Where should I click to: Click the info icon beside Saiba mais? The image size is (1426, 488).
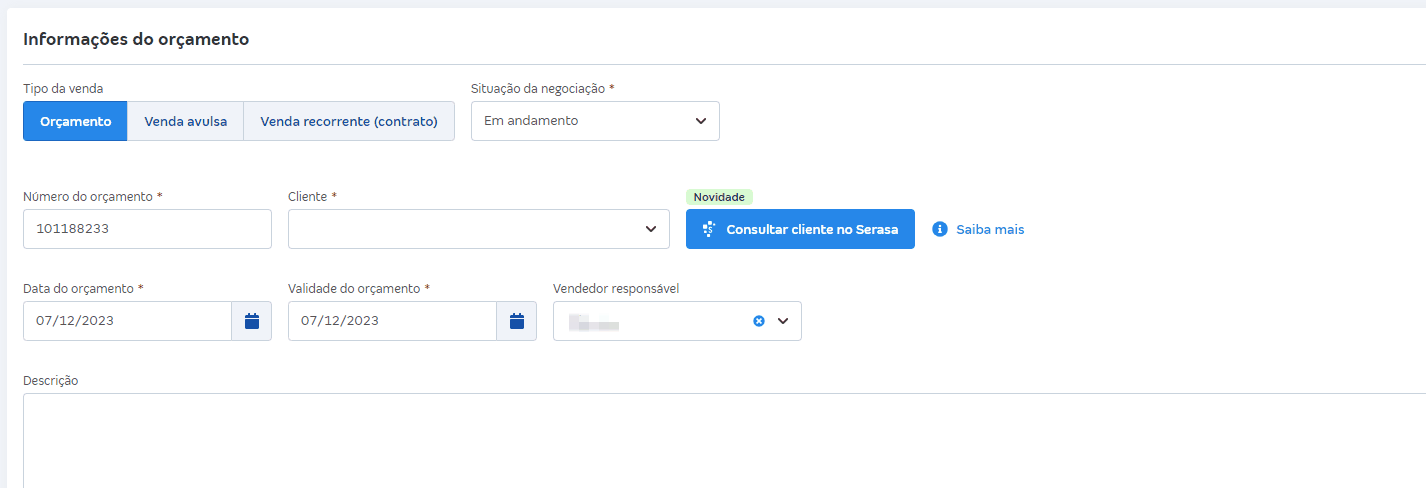point(939,229)
